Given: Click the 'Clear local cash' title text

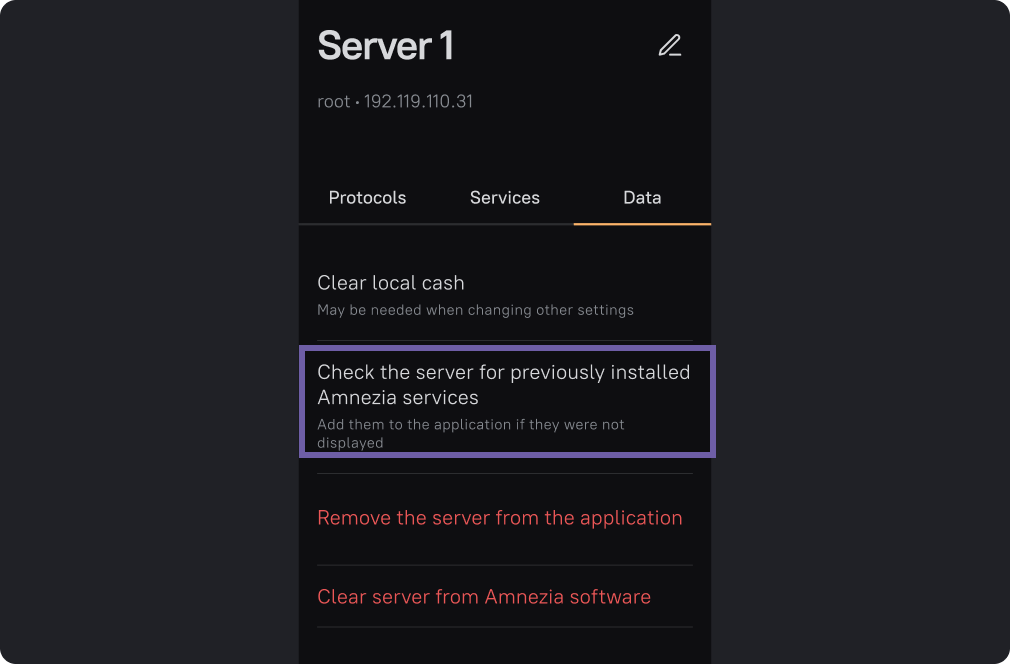Looking at the screenshot, I should coord(390,283).
